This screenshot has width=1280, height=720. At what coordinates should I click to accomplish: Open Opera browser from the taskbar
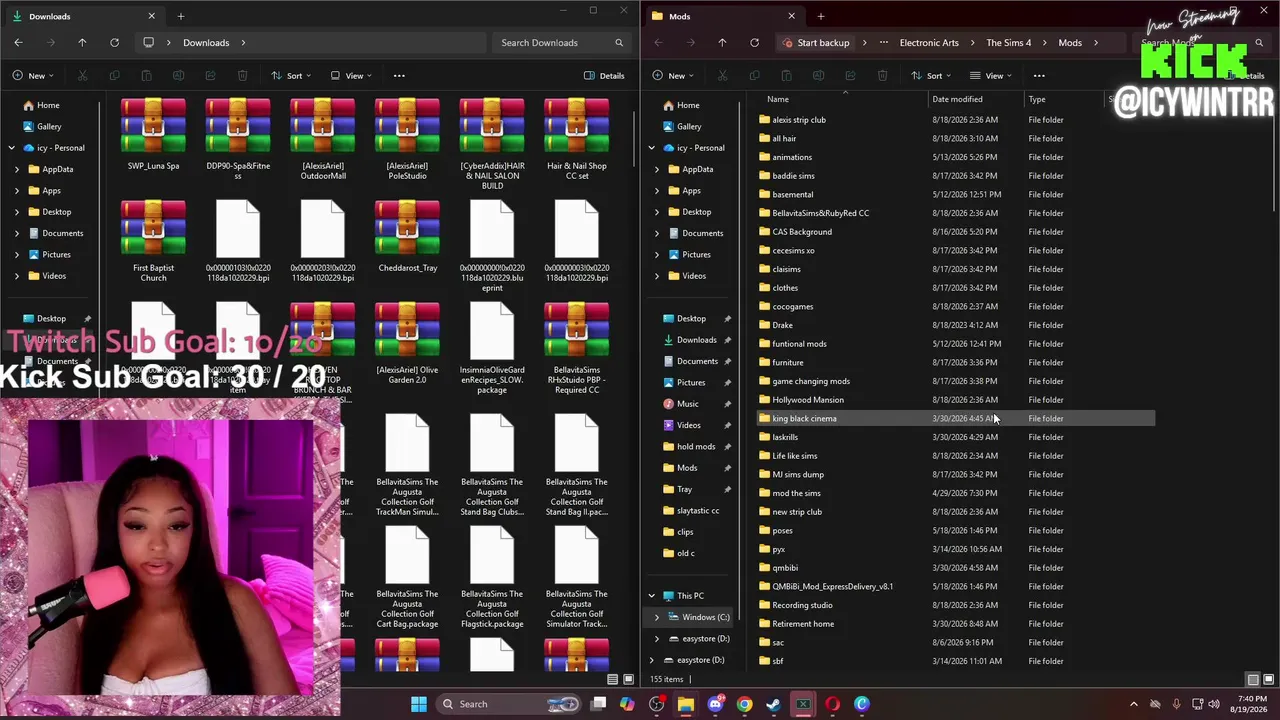tap(832, 704)
